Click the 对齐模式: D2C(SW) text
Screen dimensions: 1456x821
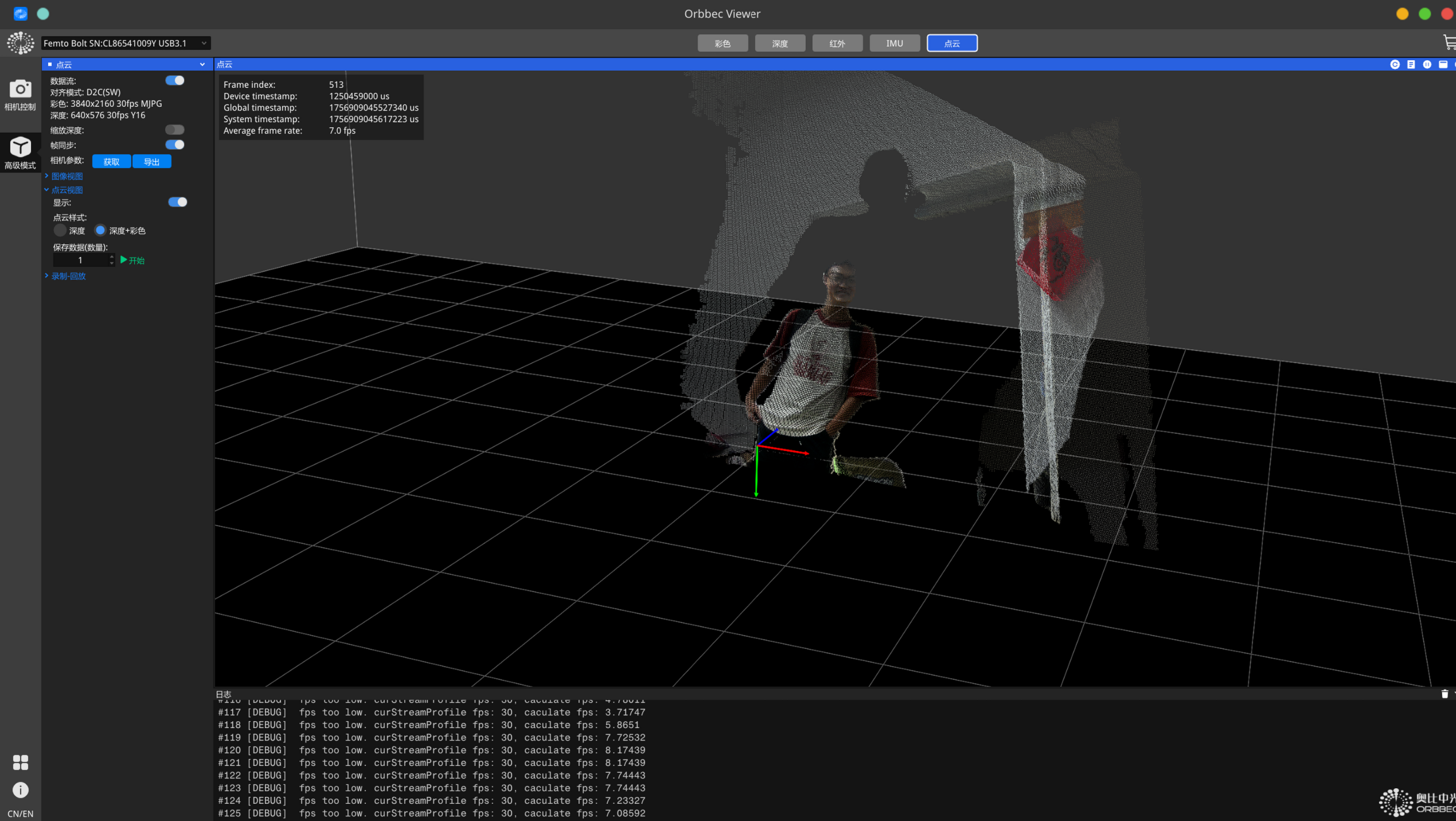85,92
